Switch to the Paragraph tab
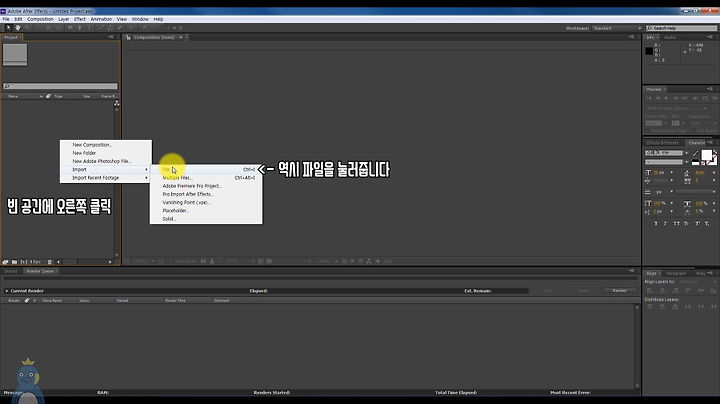 (x=675, y=273)
